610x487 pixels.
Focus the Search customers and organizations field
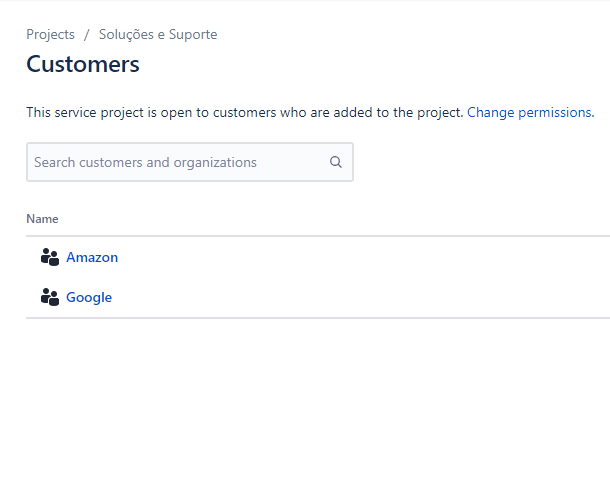(x=175, y=162)
